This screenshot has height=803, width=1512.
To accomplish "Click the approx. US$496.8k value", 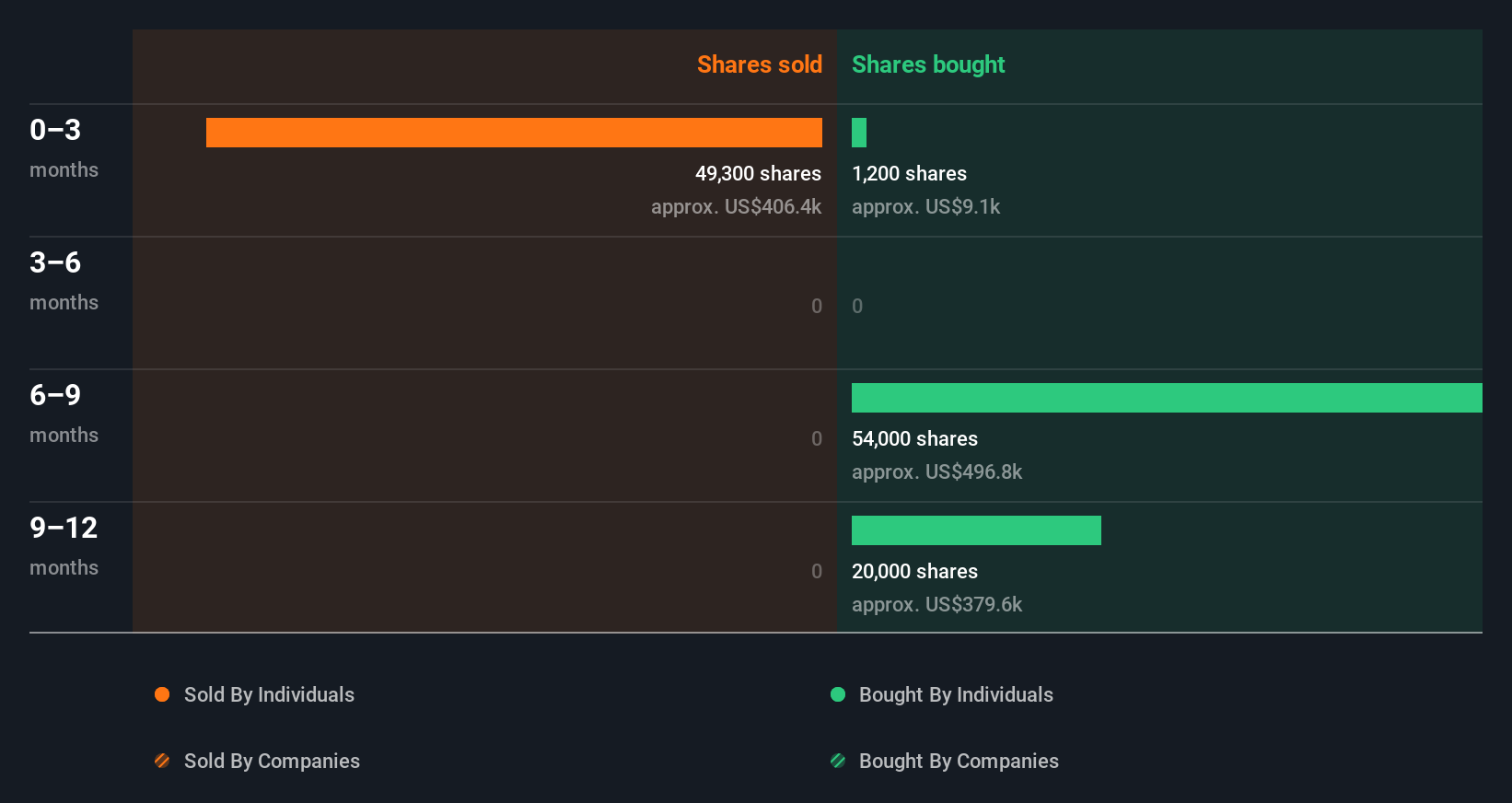I will click(x=936, y=471).
